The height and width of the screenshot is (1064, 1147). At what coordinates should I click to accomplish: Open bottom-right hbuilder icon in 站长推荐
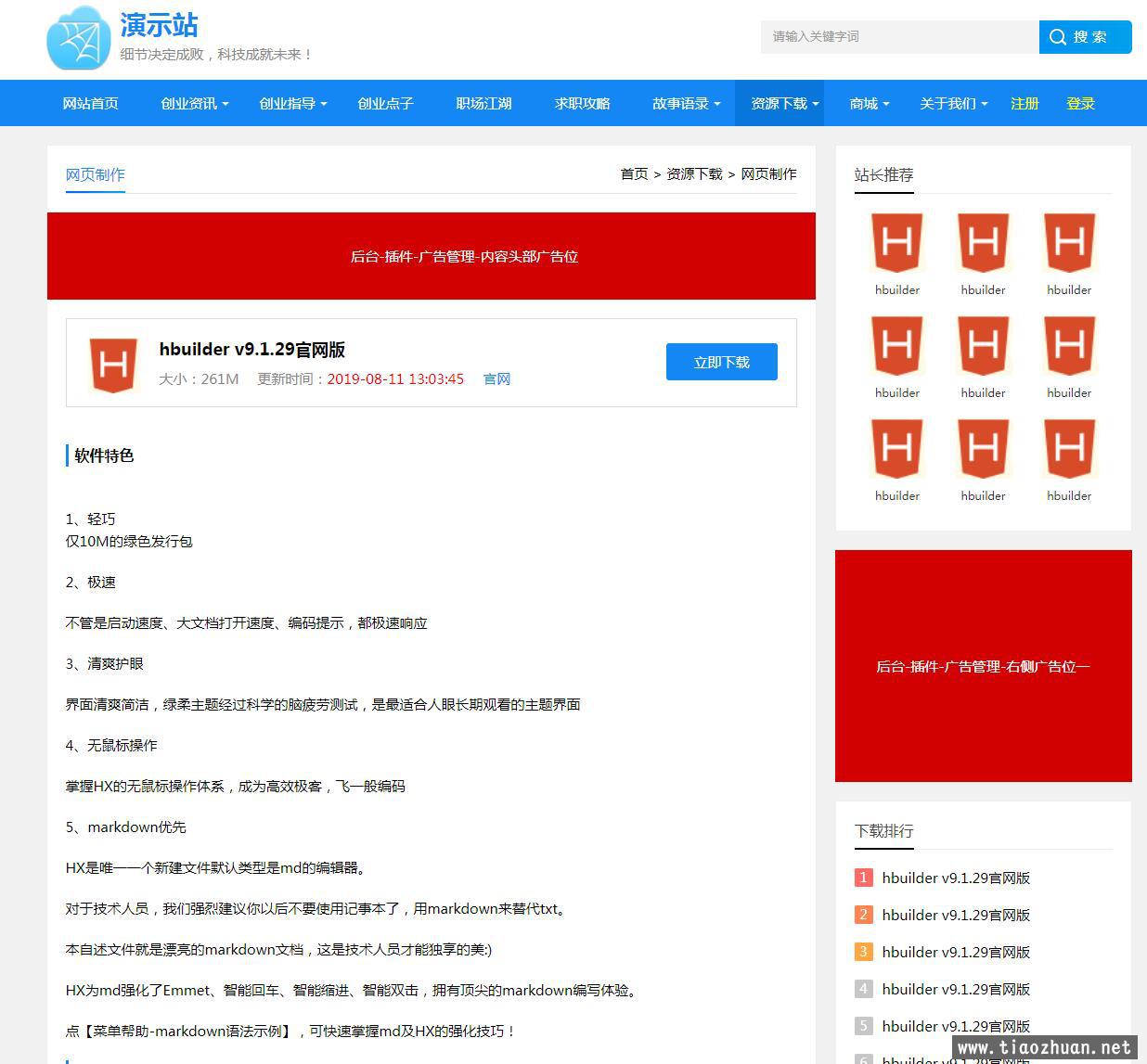(1069, 449)
